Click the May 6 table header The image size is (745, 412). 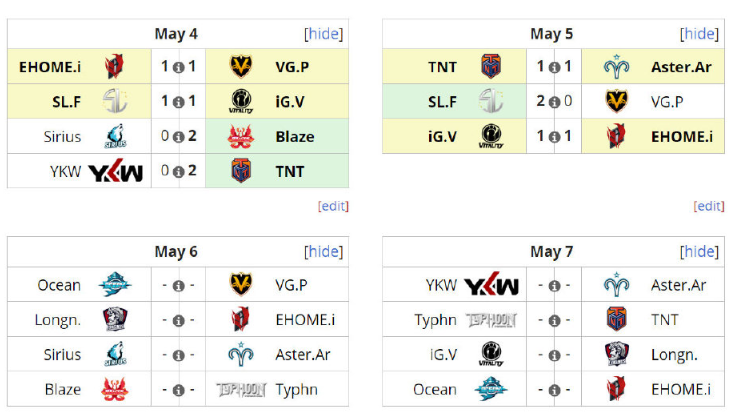176,251
